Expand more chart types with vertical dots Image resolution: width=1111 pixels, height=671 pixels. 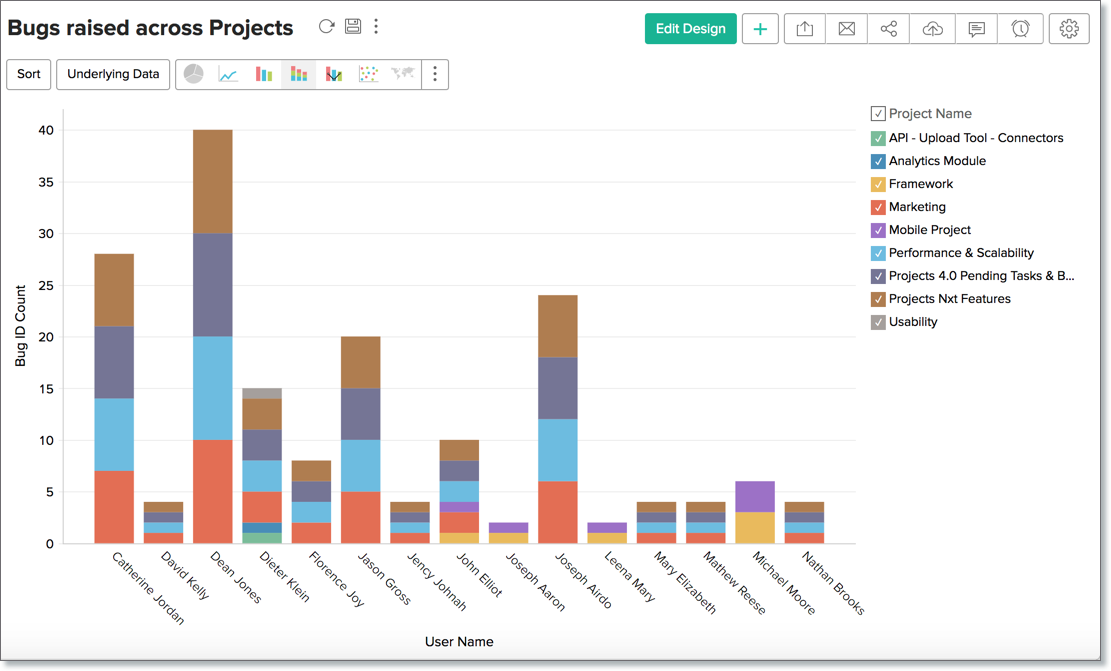tap(435, 75)
